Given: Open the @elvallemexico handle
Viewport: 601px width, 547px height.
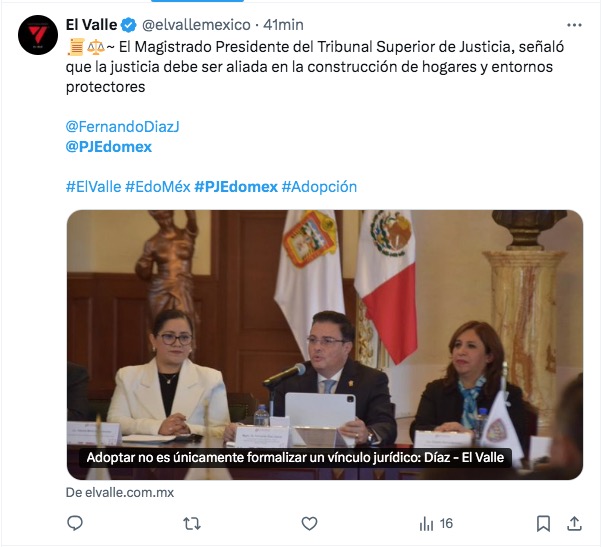Looking at the screenshot, I should [196, 25].
